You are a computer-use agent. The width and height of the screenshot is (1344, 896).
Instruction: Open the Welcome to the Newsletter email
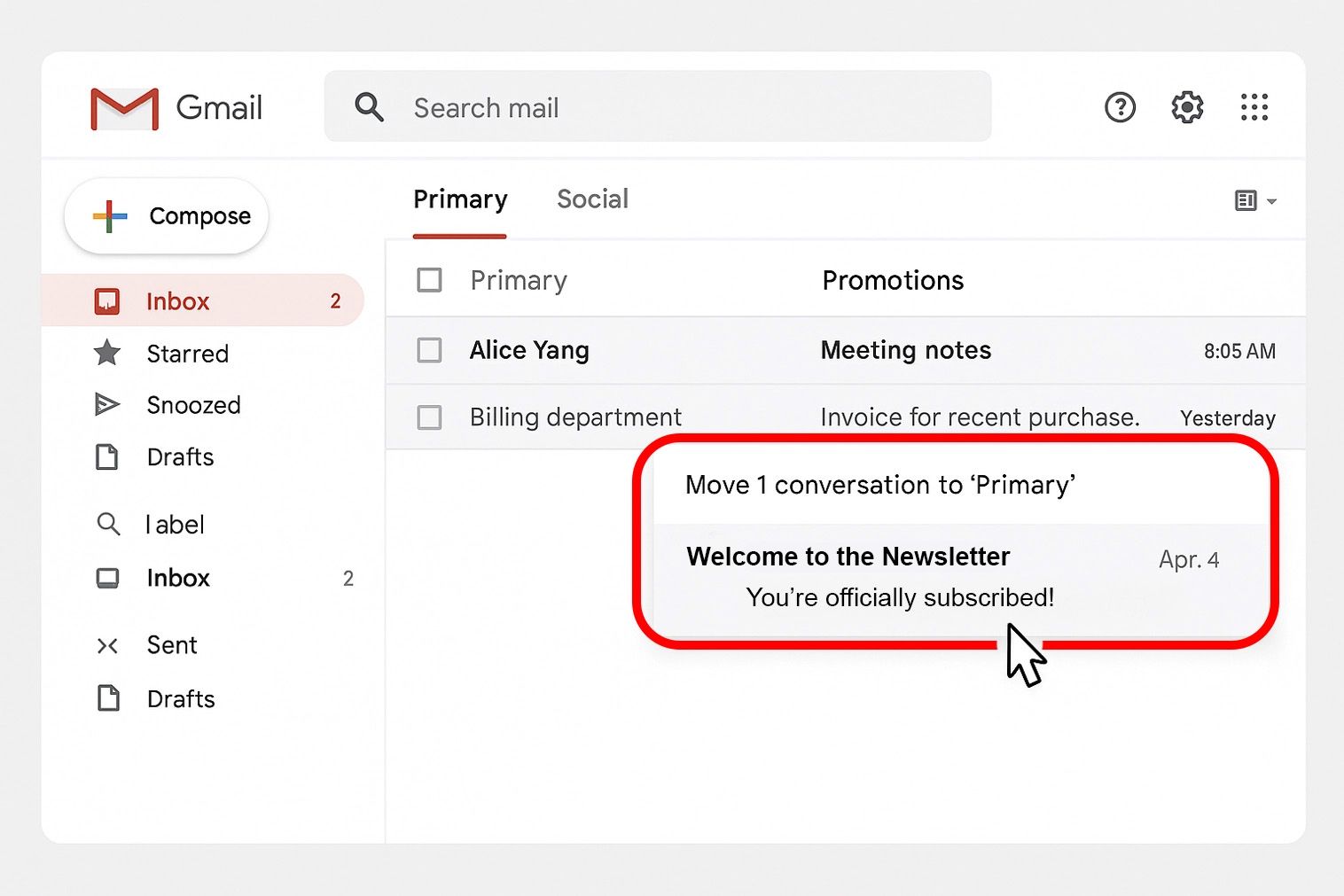pyautogui.click(x=848, y=557)
